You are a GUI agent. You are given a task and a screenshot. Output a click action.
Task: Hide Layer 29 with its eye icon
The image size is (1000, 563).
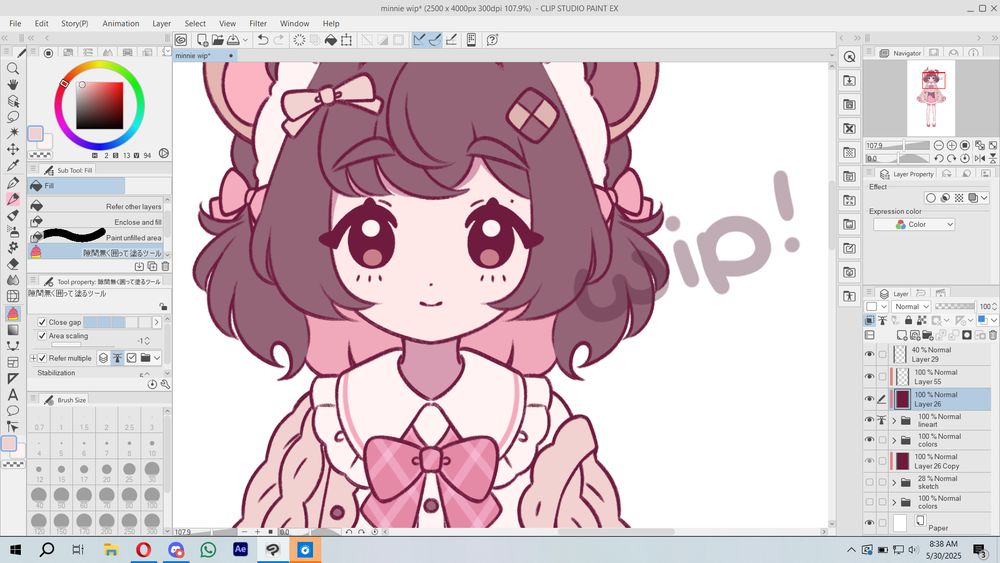(869, 355)
